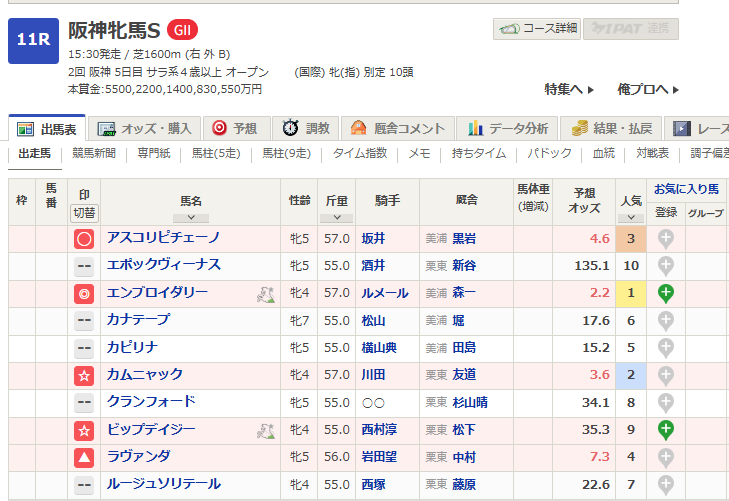Go to 特集へ link
This screenshot has width=729, height=501.
[x=569, y=89]
